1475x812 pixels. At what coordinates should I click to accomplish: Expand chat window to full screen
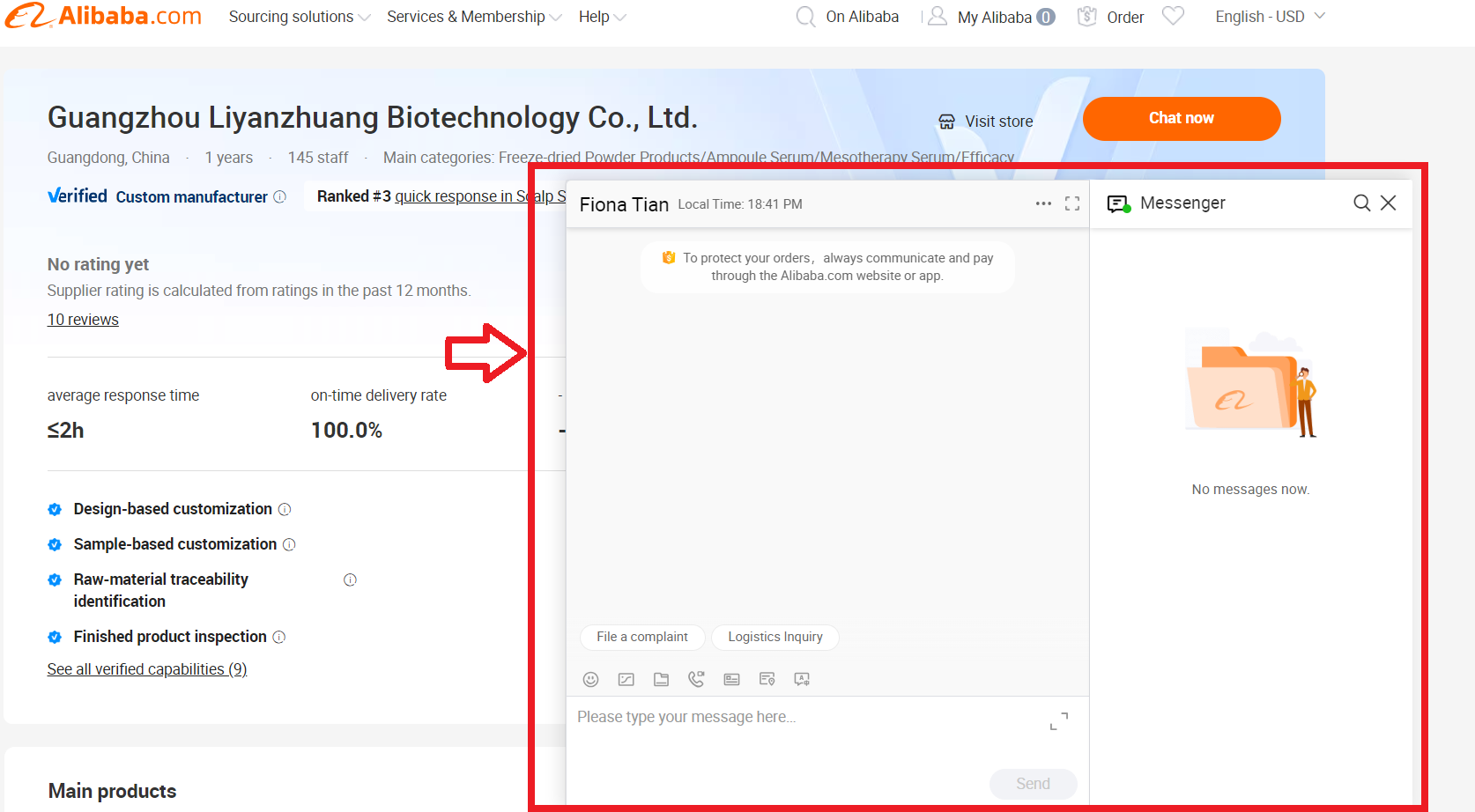click(x=1072, y=203)
